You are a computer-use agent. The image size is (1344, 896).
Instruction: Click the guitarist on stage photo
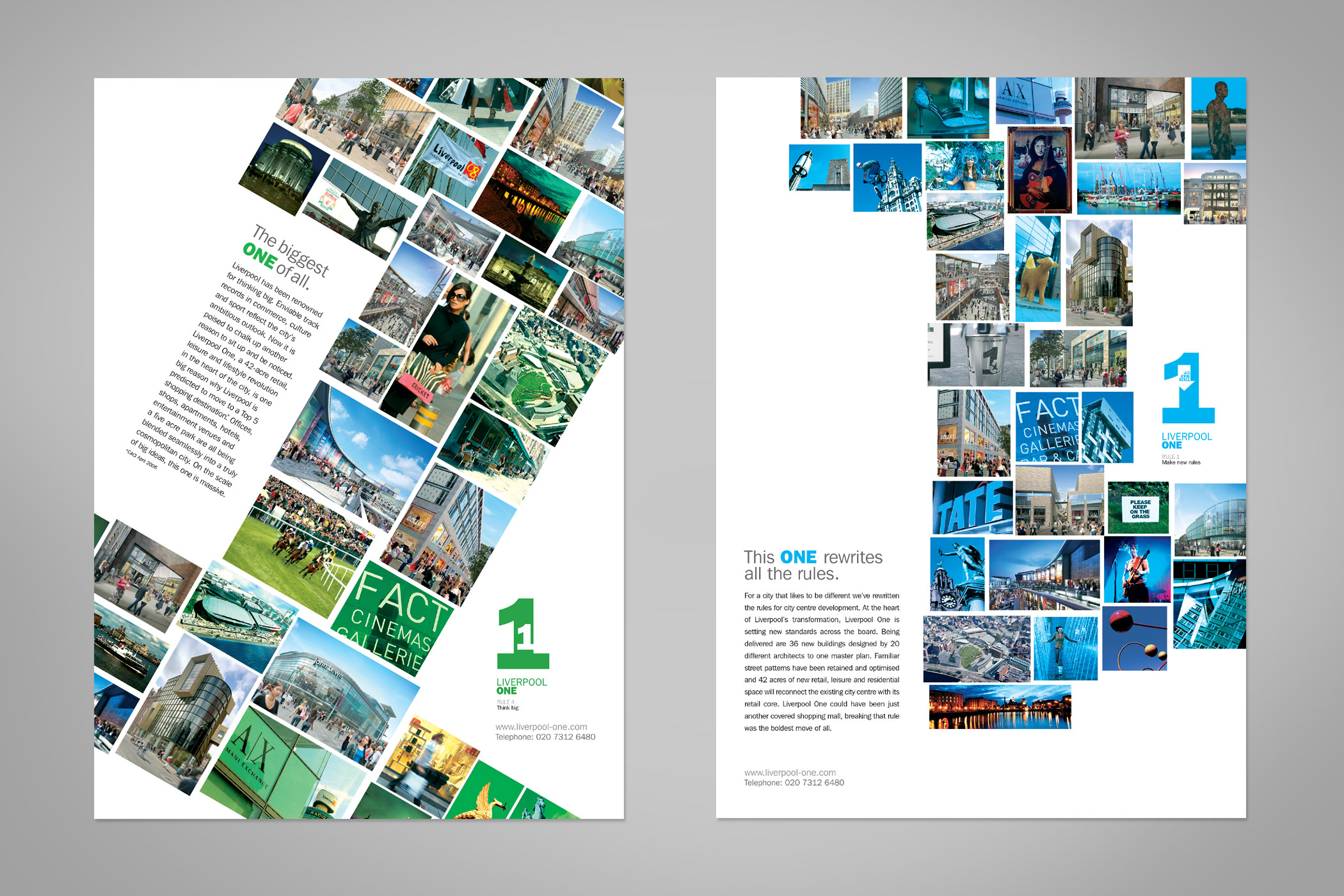click(1137, 570)
